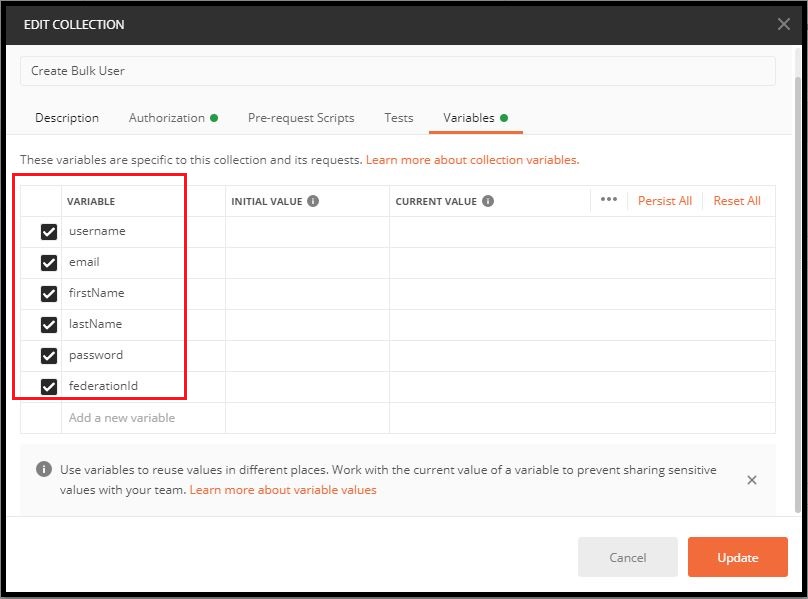Disable the federationId variable checkbox
Screen dimensions: 808x599
pos(49,387)
